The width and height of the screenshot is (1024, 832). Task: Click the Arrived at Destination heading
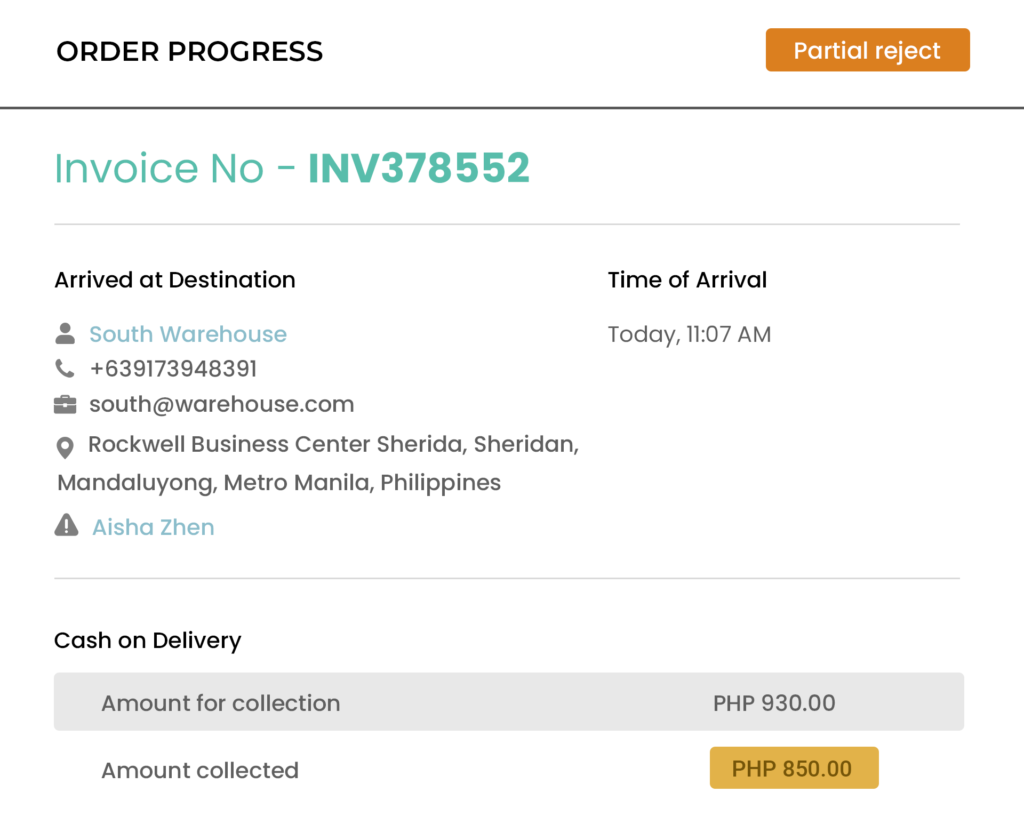click(x=175, y=280)
